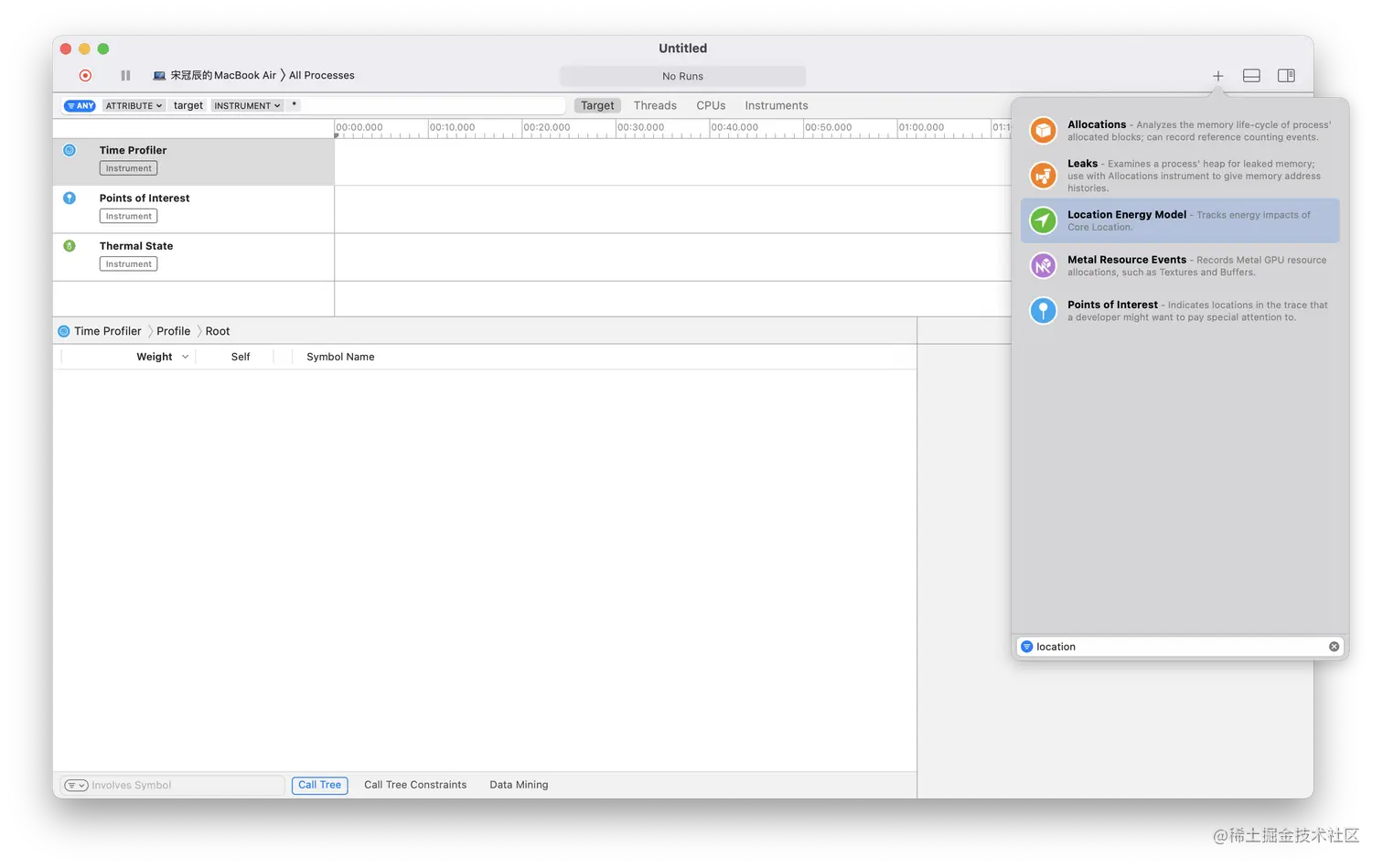Clear the location search field
1383x868 pixels.
click(x=1334, y=647)
